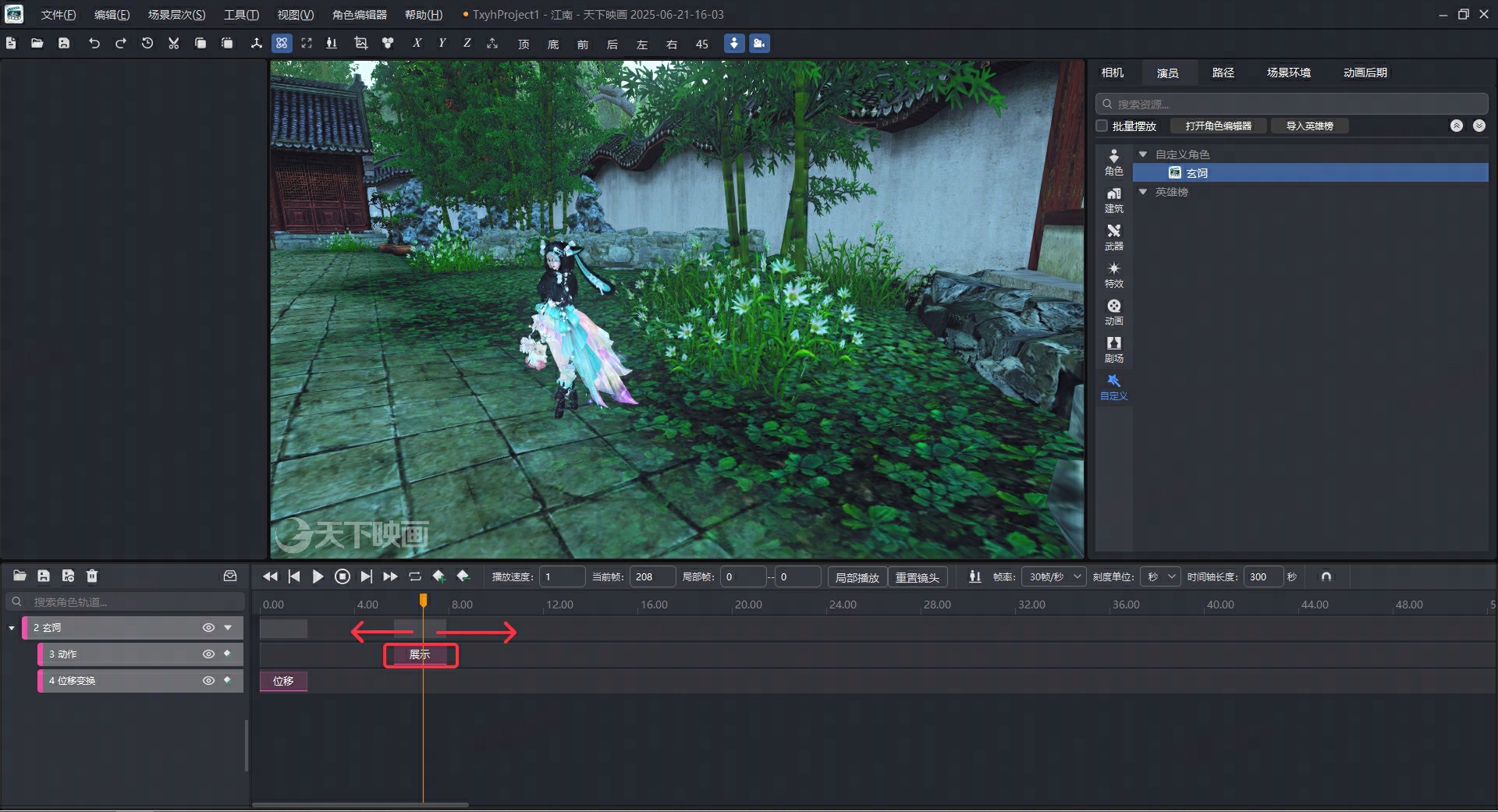Toggle visibility eye of 3 动作 track
Screen dimensions: 1498x812
pyautogui.click(x=208, y=654)
